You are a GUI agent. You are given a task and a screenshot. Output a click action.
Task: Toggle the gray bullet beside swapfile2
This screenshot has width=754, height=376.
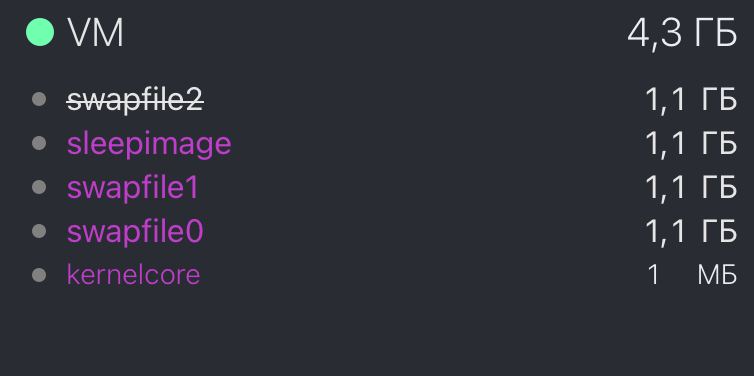(39, 100)
